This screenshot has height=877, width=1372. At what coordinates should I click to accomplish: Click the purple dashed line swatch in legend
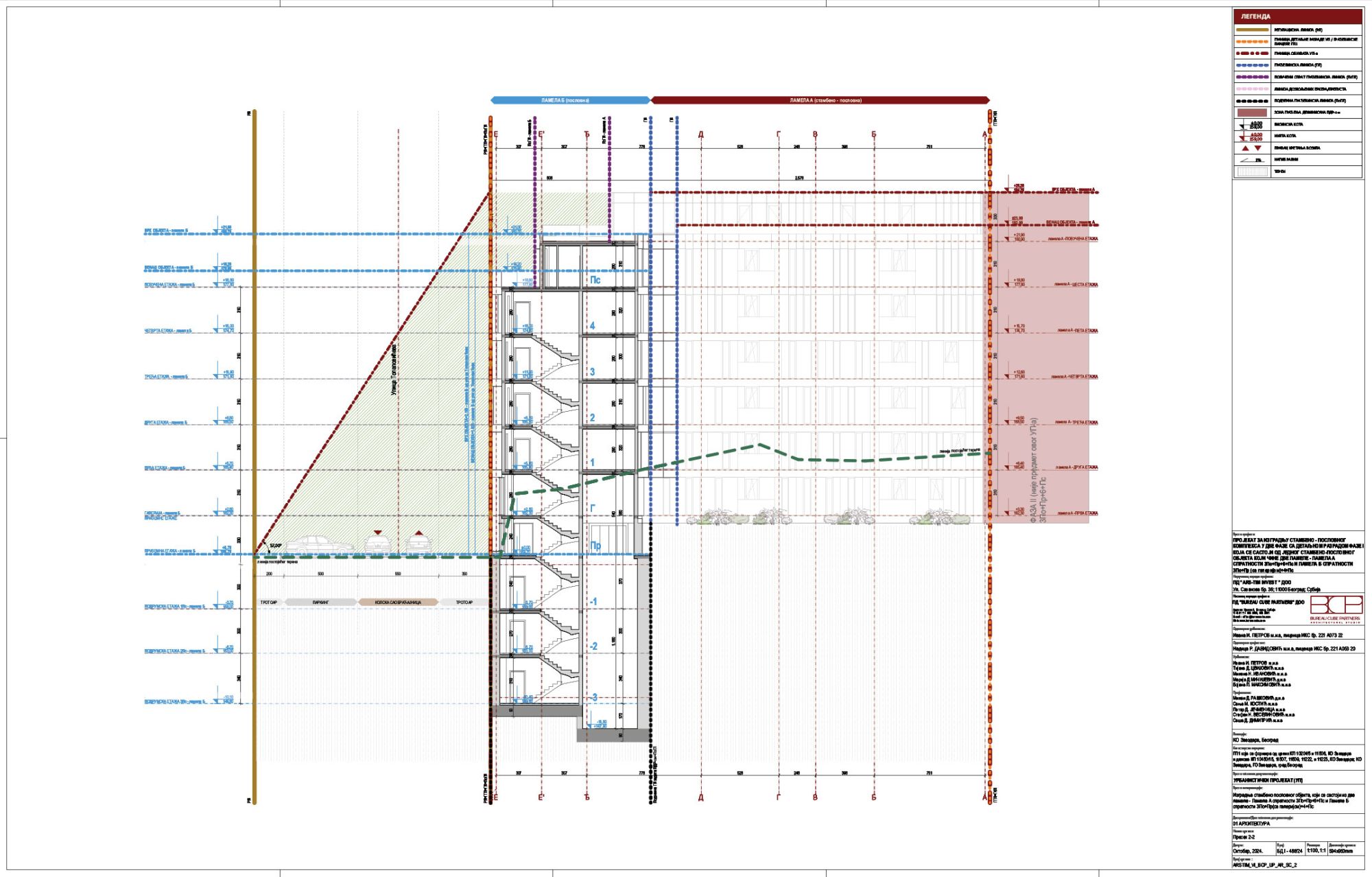coord(1252,77)
